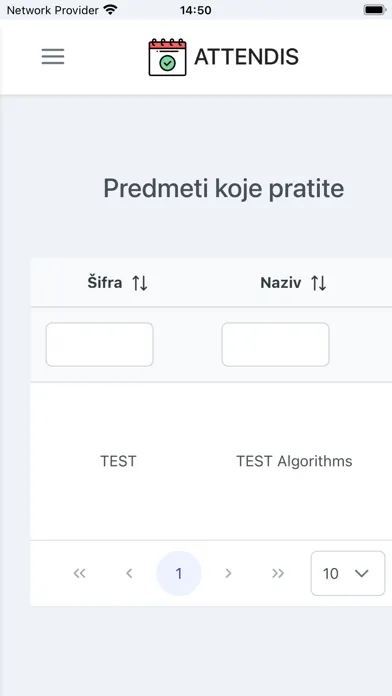Viewport: 392px width, 696px height.
Task: Sort by Naziv using its arrows icon
Action: click(x=318, y=283)
